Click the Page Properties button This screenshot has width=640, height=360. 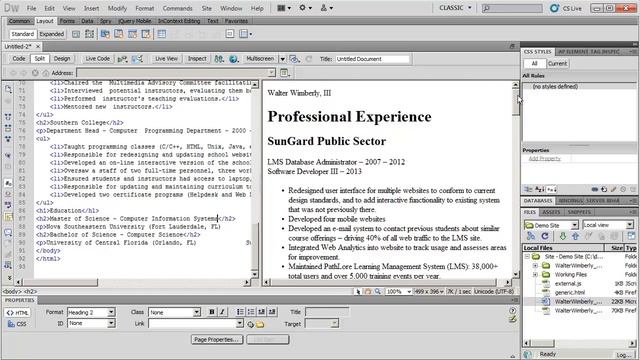point(216,340)
